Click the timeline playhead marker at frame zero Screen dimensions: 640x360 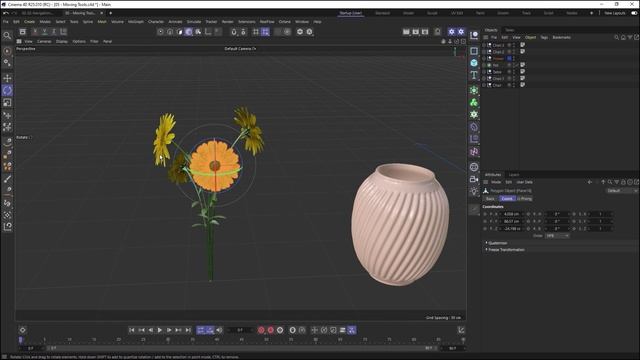(20, 340)
